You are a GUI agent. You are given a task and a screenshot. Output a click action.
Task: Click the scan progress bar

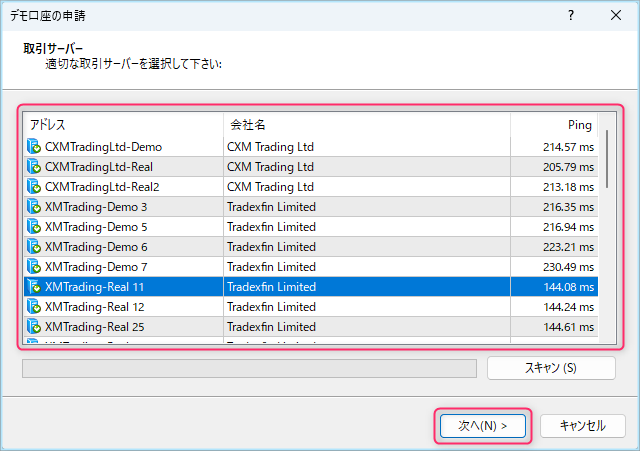[x=249, y=368]
